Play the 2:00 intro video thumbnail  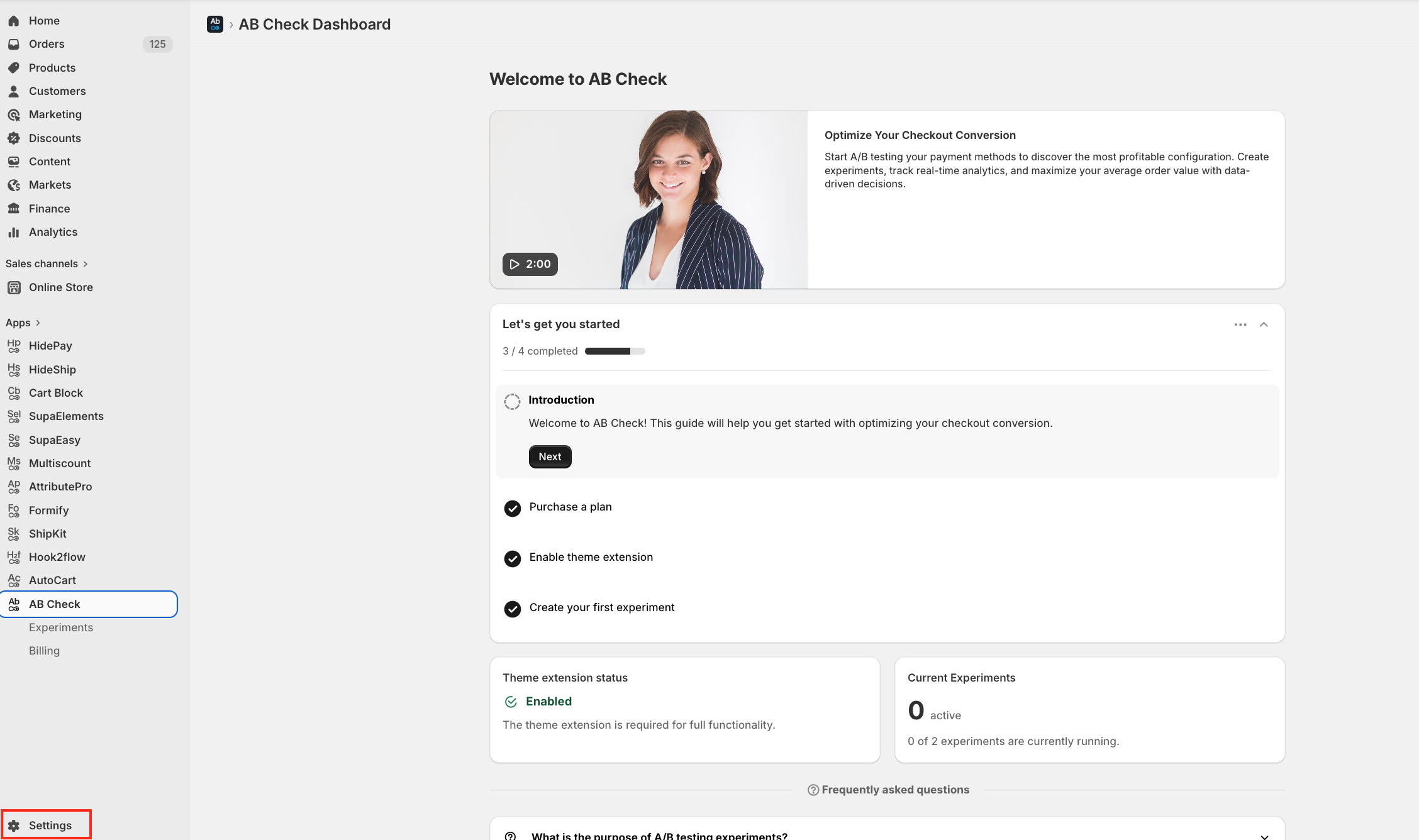(530, 264)
